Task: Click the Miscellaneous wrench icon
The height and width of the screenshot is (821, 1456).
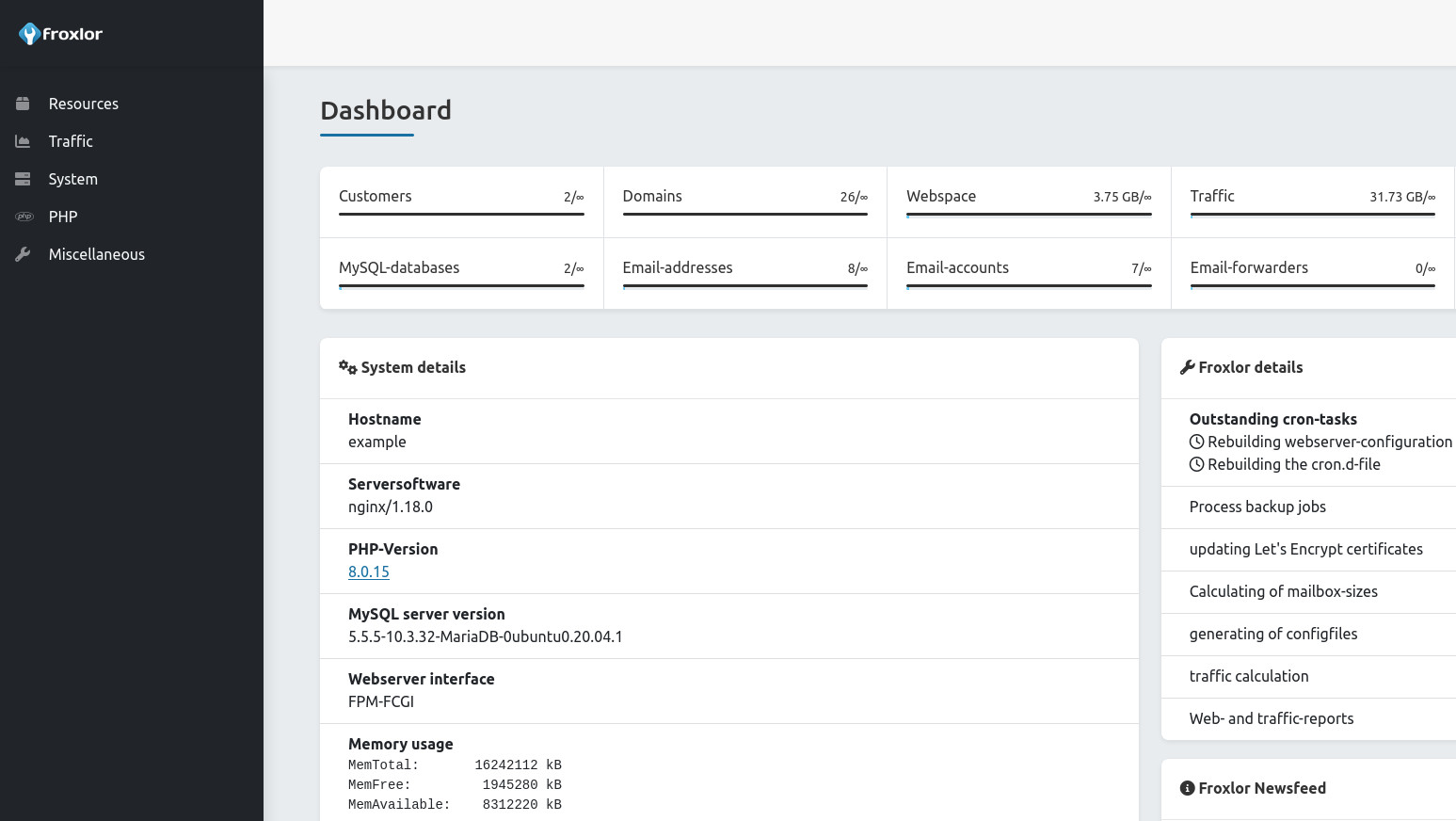Action: click(x=23, y=254)
